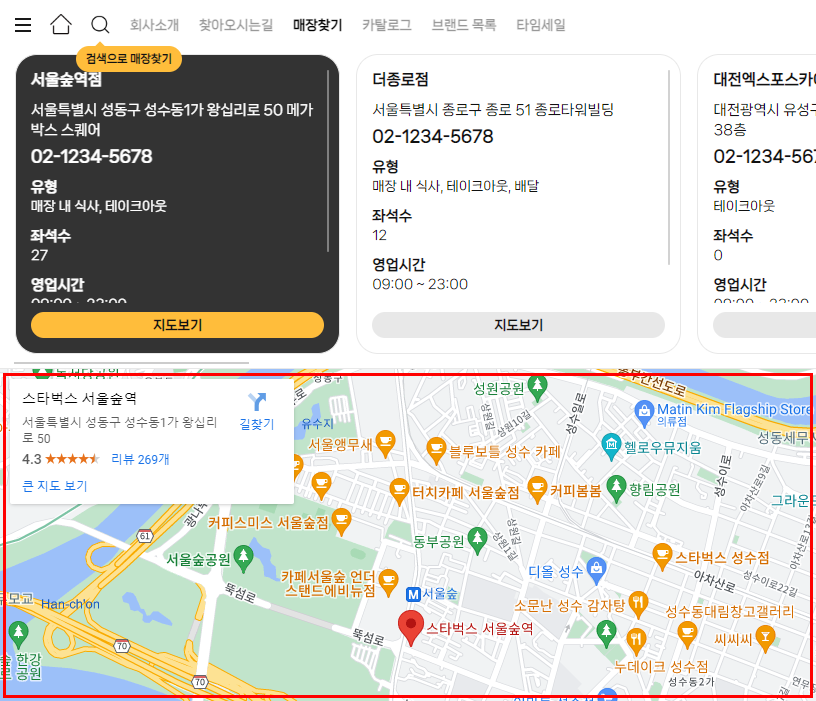Open 큰 지도 보기 link
Screen dimensions: 816x701
pyautogui.click(x=55, y=486)
